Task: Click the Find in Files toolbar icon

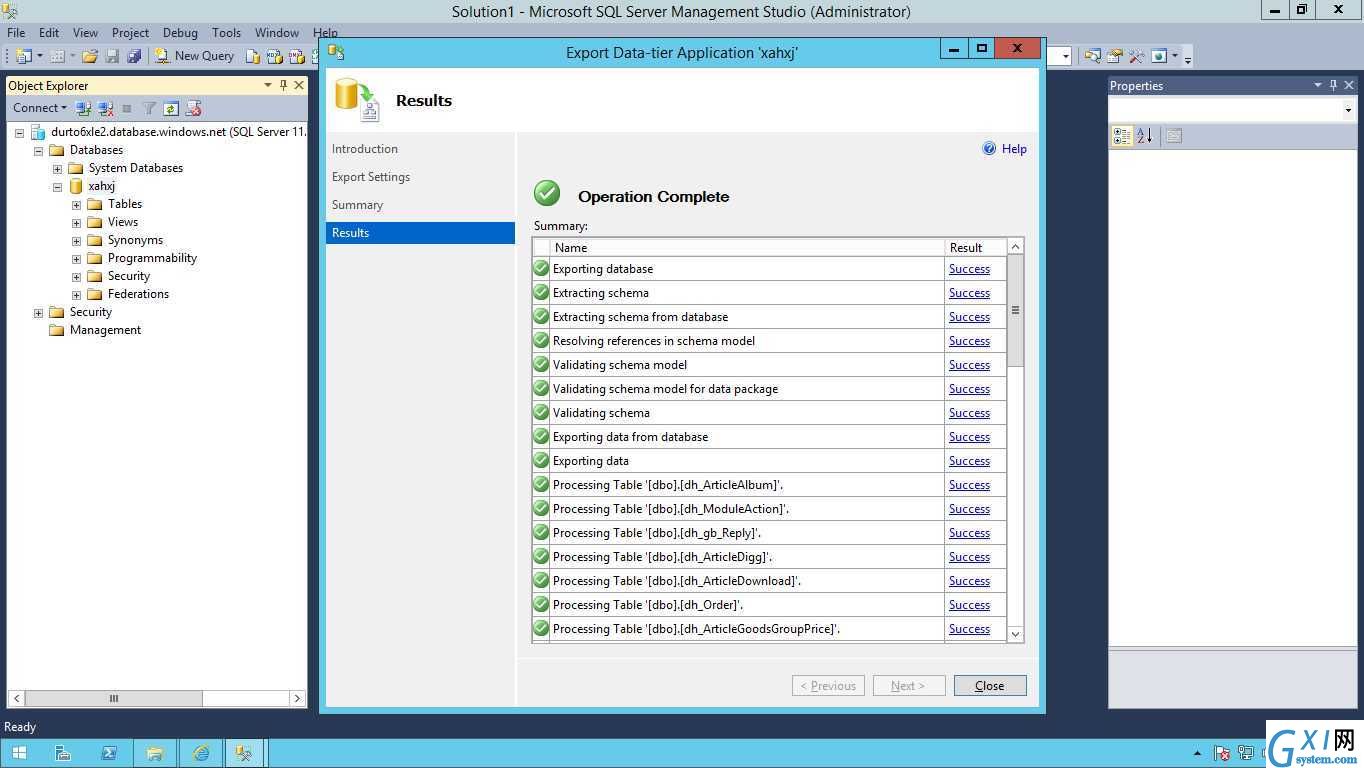Action: pos(1092,56)
